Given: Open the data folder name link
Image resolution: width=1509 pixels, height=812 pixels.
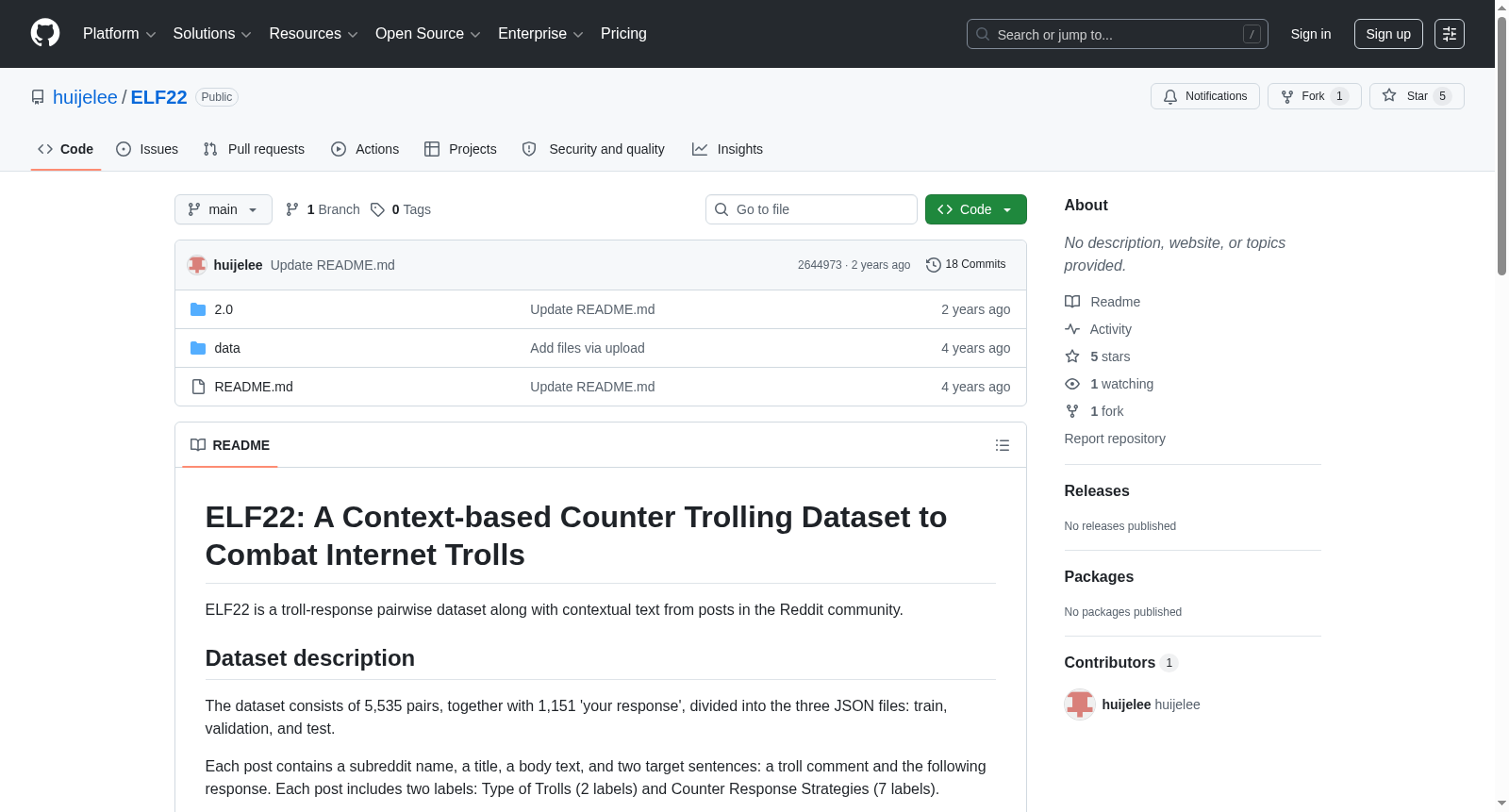Looking at the screenshot, I should coord(227,348).
